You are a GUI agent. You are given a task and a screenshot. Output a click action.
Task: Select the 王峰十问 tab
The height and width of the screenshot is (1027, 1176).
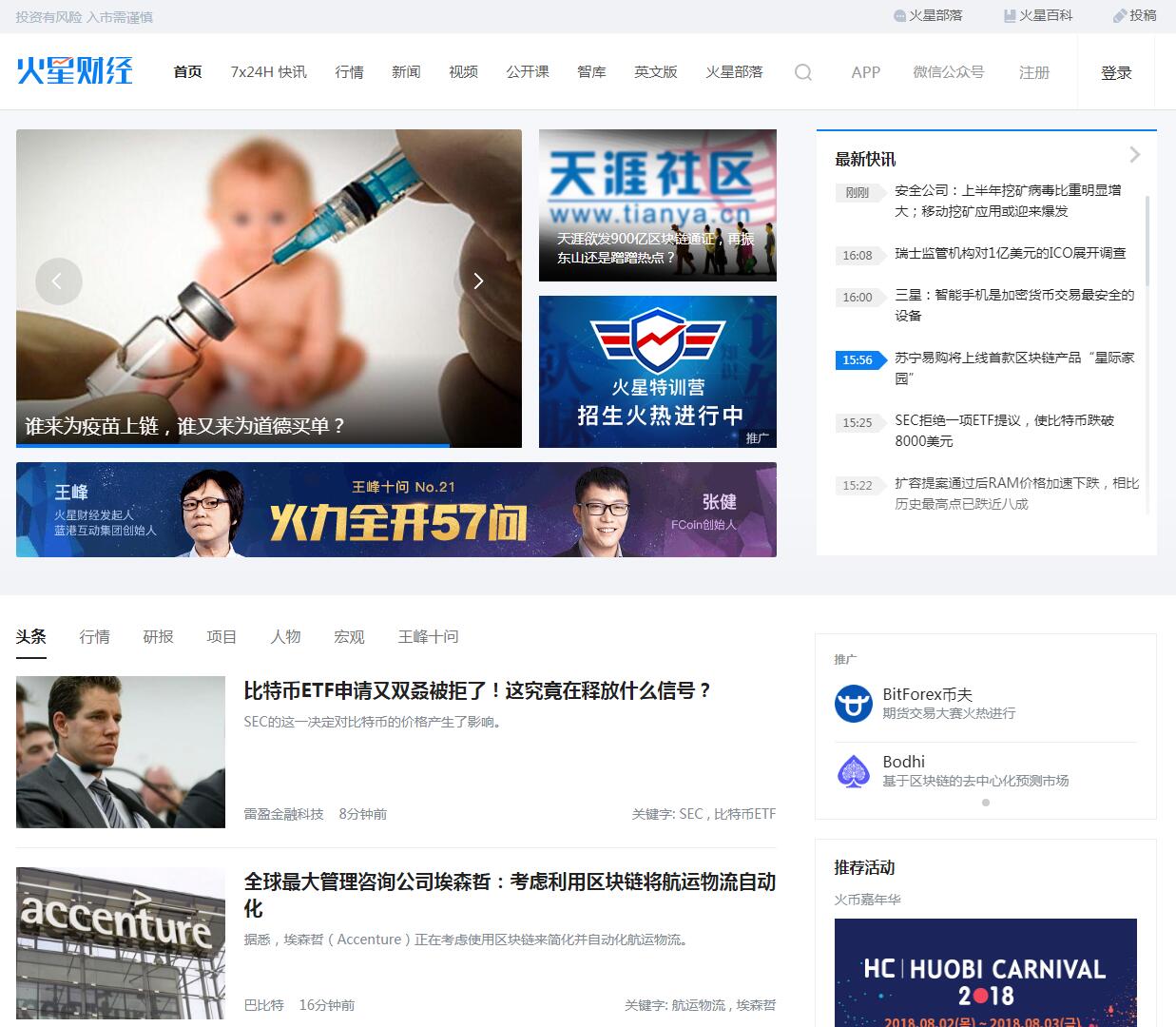pos(428,636)
